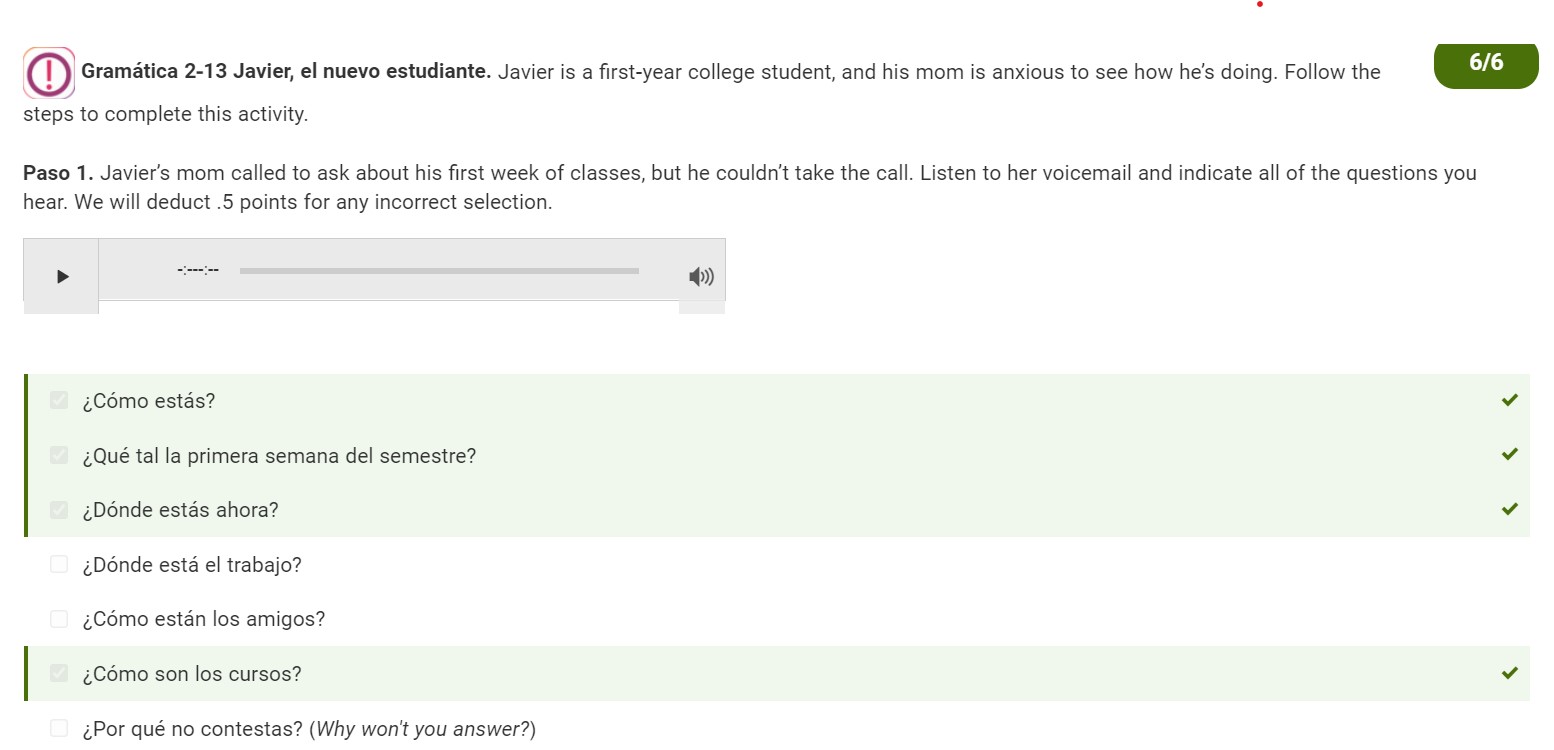Click the 6/6 score badge
Viewport: 1554px width, 750px height.
1486,63
